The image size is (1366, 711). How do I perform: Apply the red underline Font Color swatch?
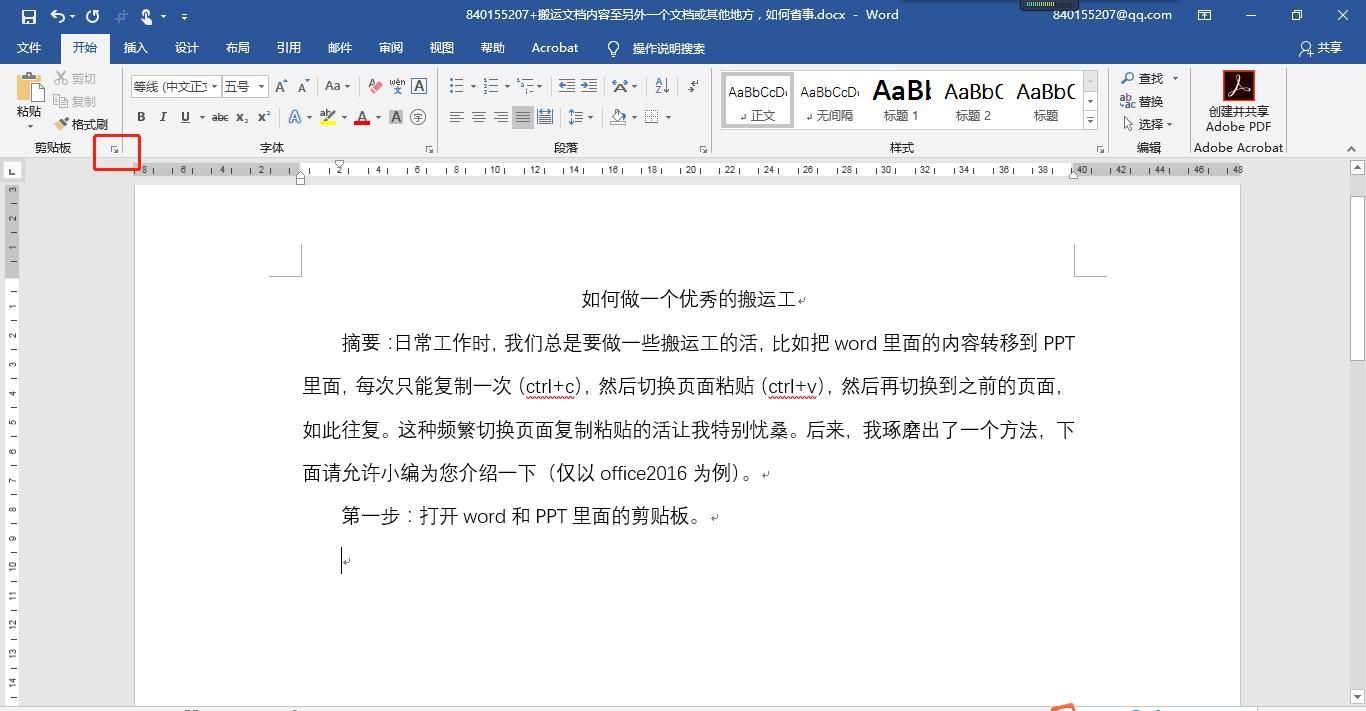362,117
